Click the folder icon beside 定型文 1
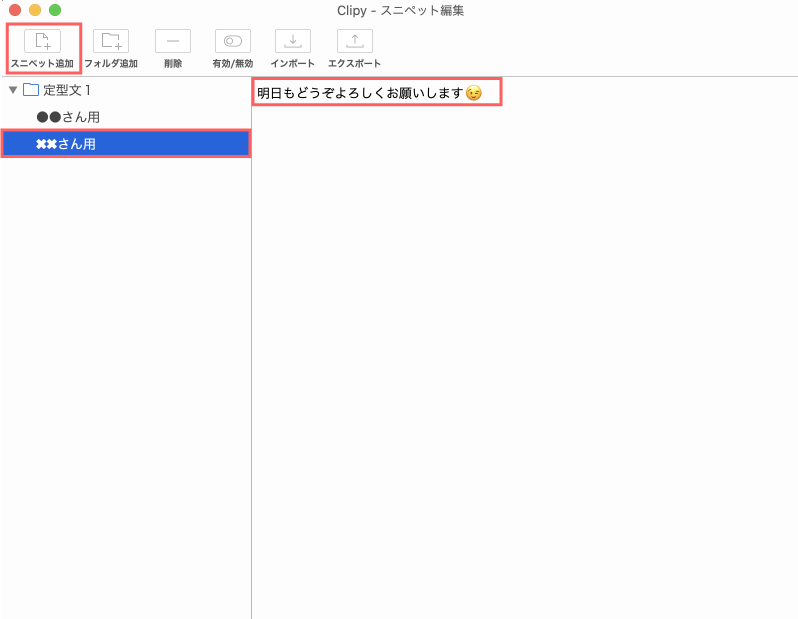This screenshot has height=619, width=798. (x=31, y=90)
